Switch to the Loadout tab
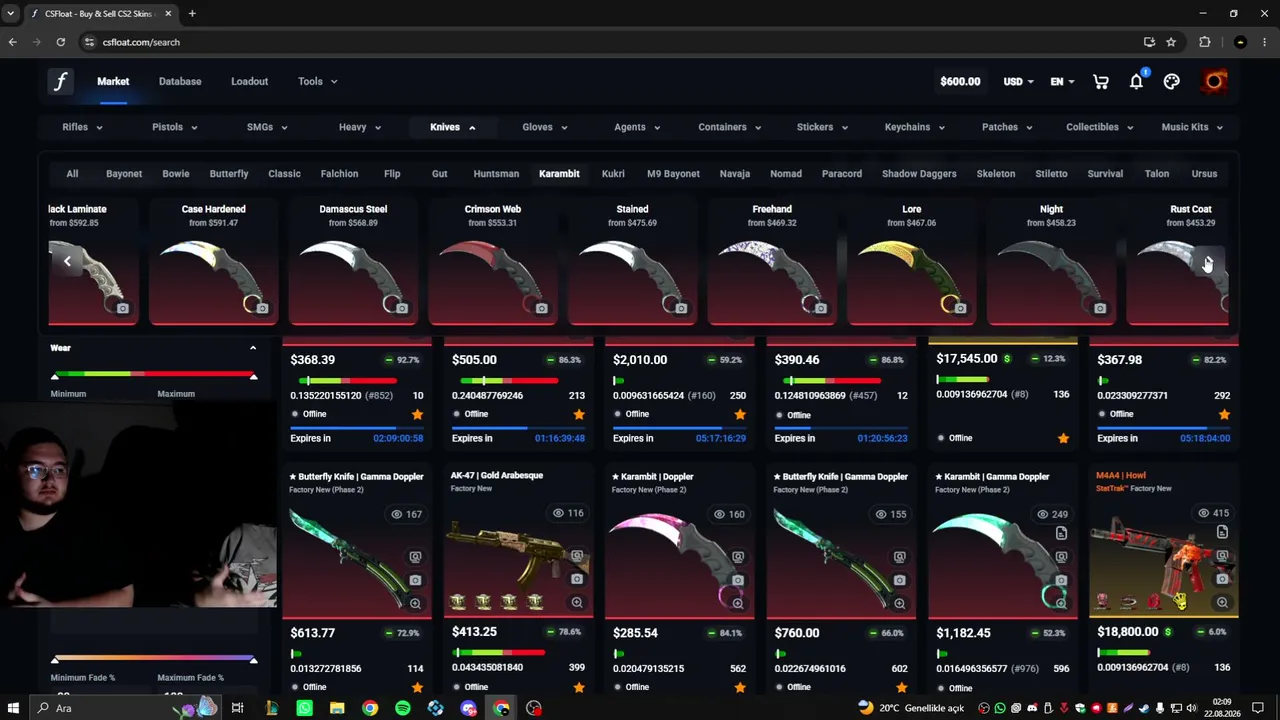1280x720 pixels. (x=249, y=81)
